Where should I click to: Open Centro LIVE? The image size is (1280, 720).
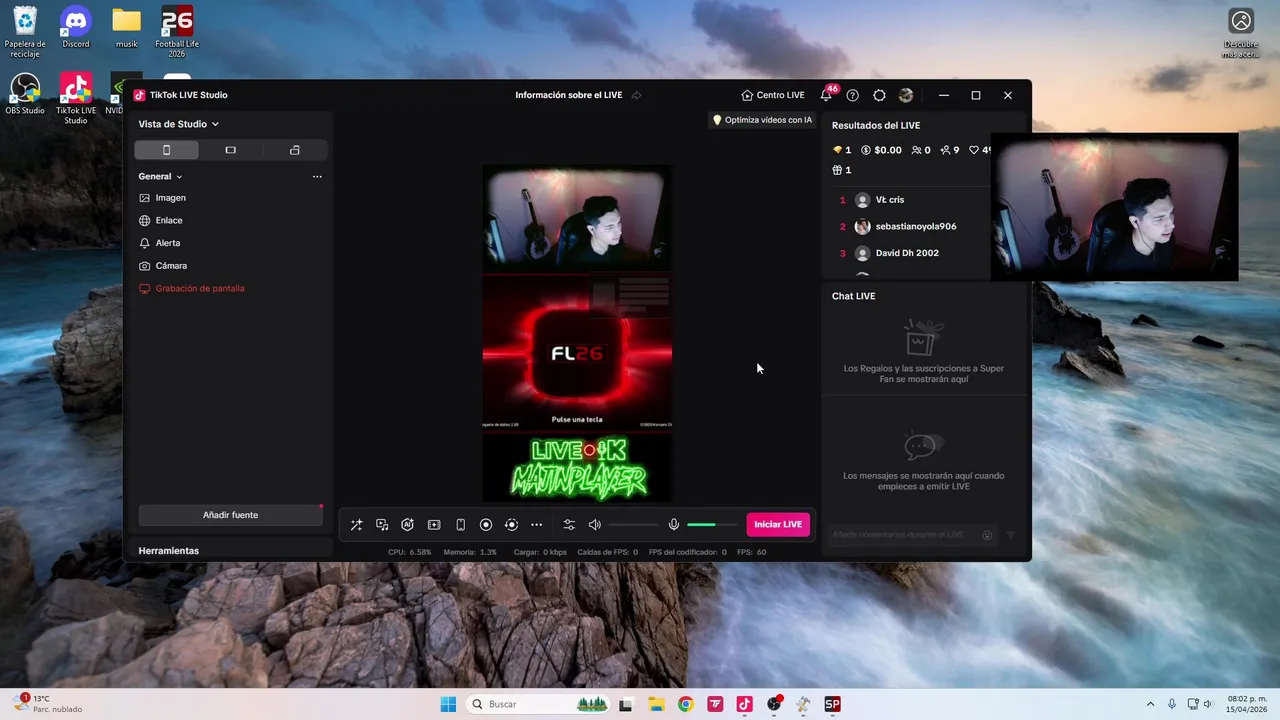(773, 95)
